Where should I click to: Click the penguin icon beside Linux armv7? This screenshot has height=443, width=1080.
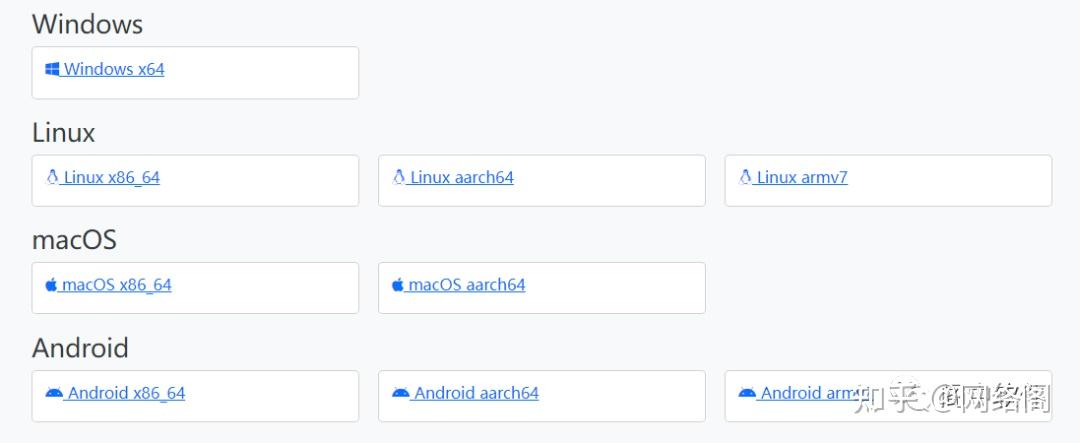point(745,177)
